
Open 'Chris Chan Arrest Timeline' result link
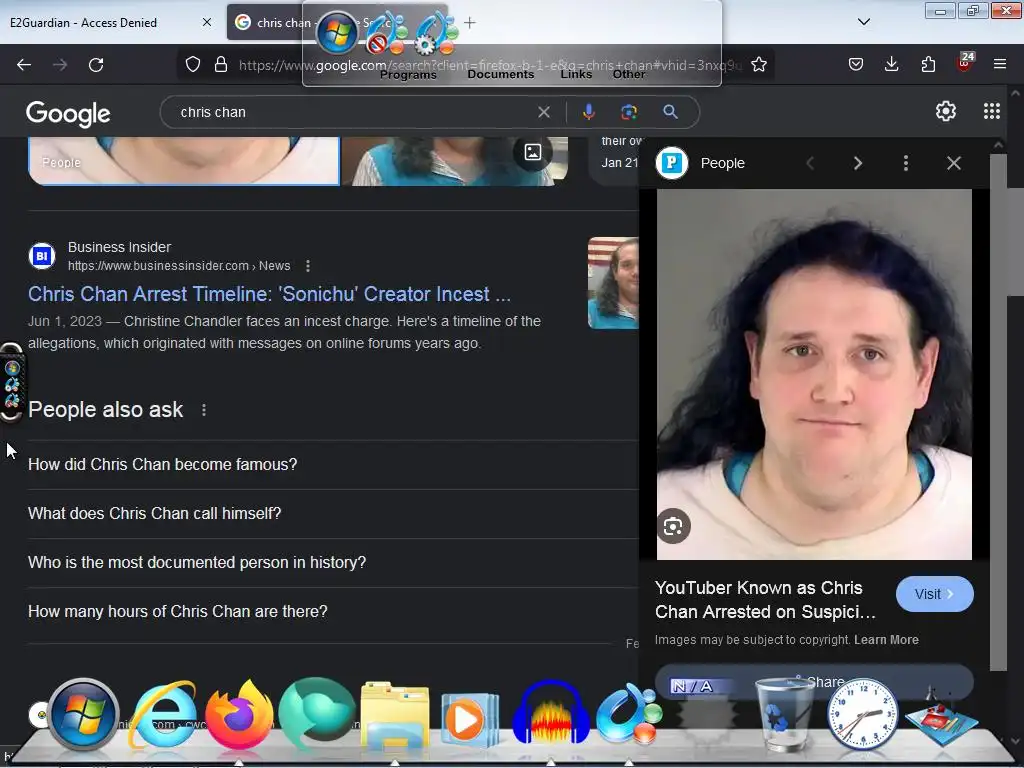tap(269, 294)
